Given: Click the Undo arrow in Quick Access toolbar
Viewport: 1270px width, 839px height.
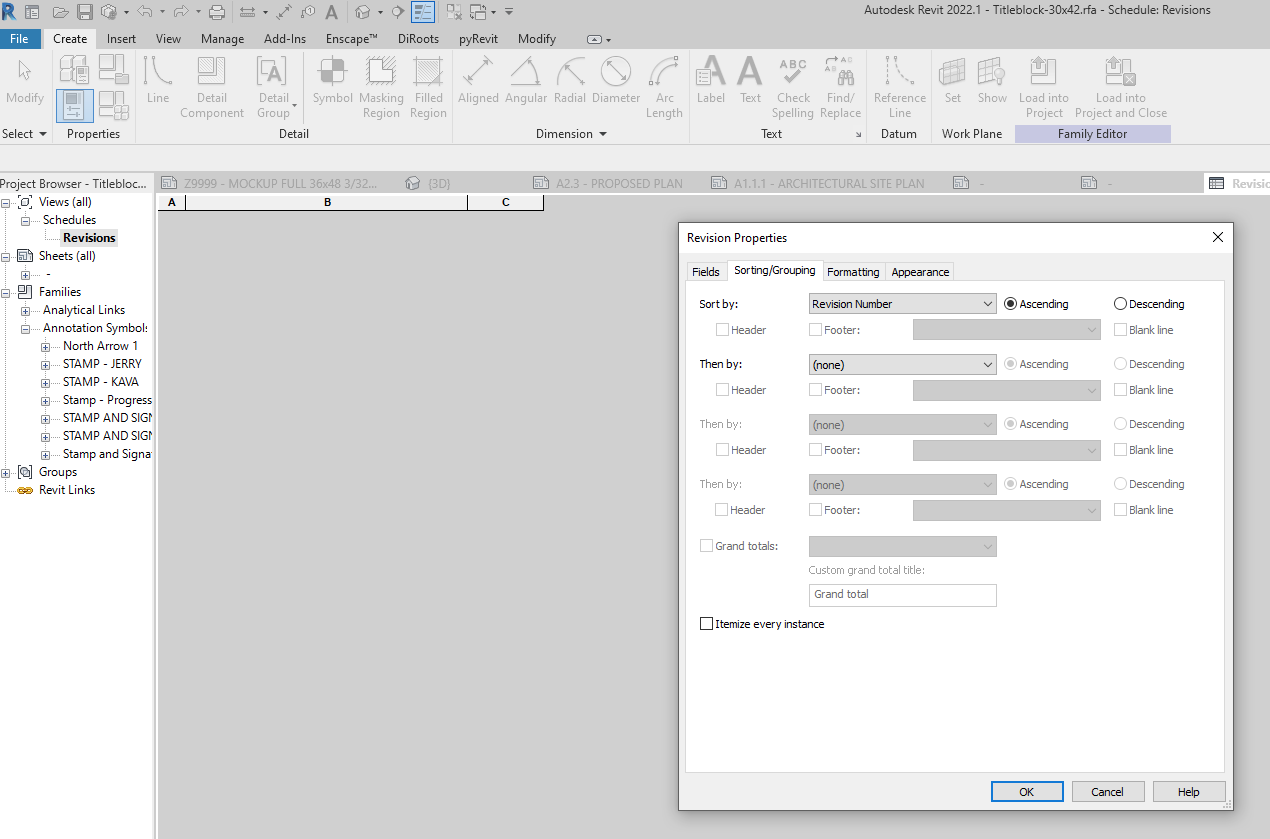Looking at the screenshot, I should [x=144, y=12].
